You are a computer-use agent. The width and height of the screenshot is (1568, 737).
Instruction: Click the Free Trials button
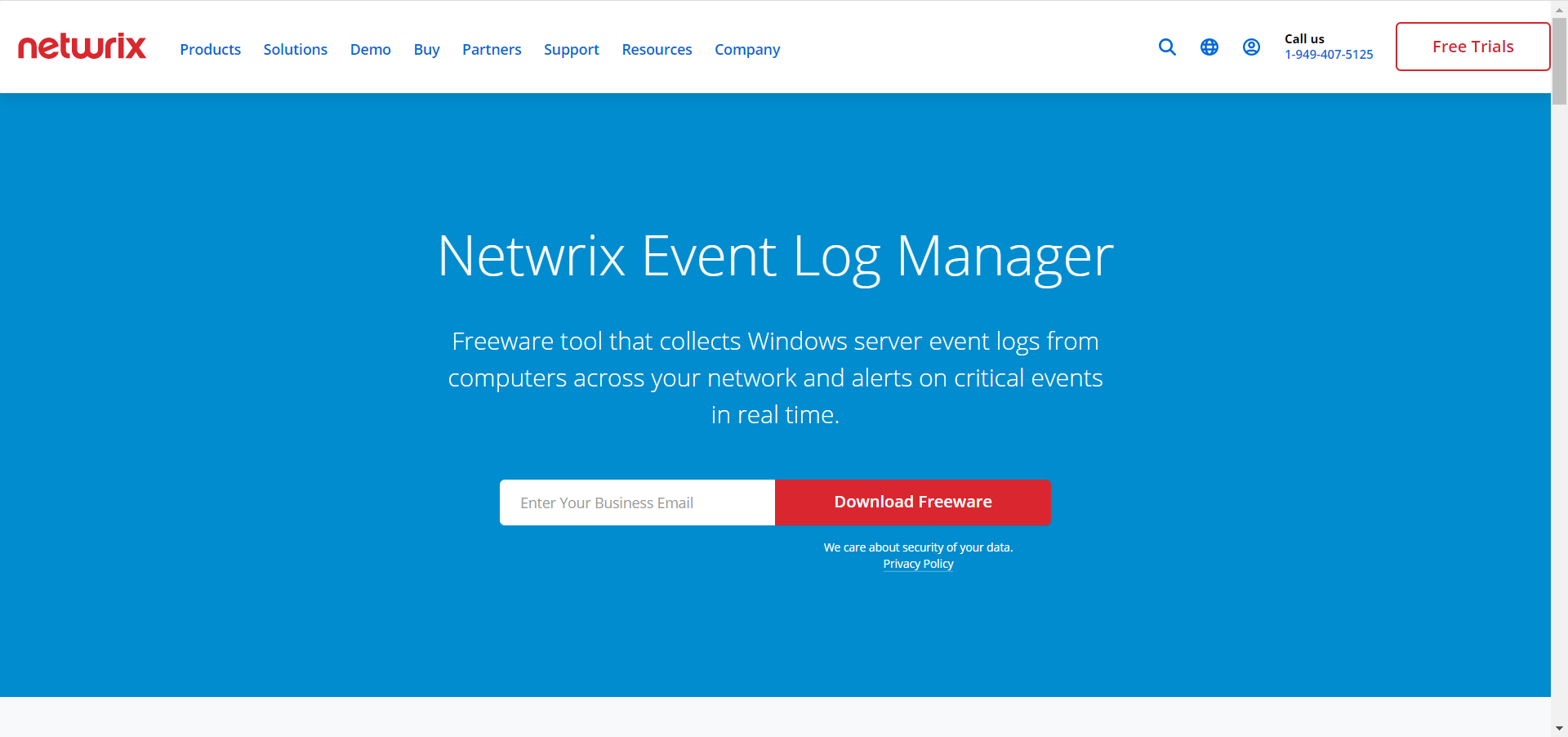pyautogui.click(x=1472, y=47)
